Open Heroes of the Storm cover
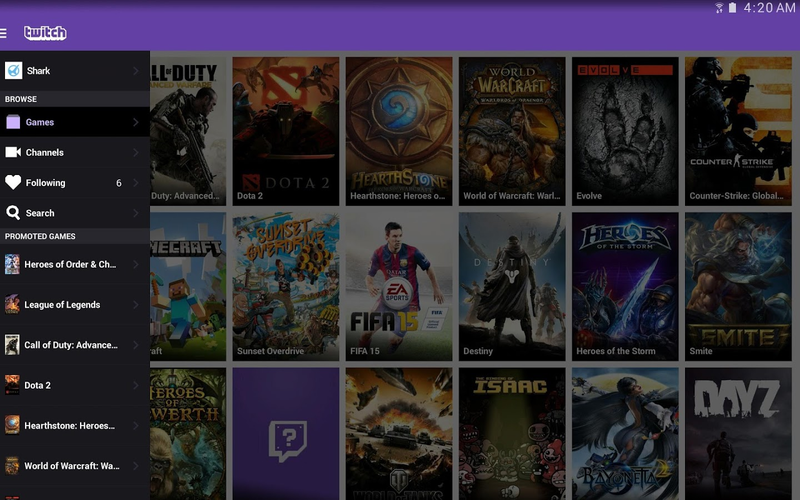 click(x=625, y=287)
